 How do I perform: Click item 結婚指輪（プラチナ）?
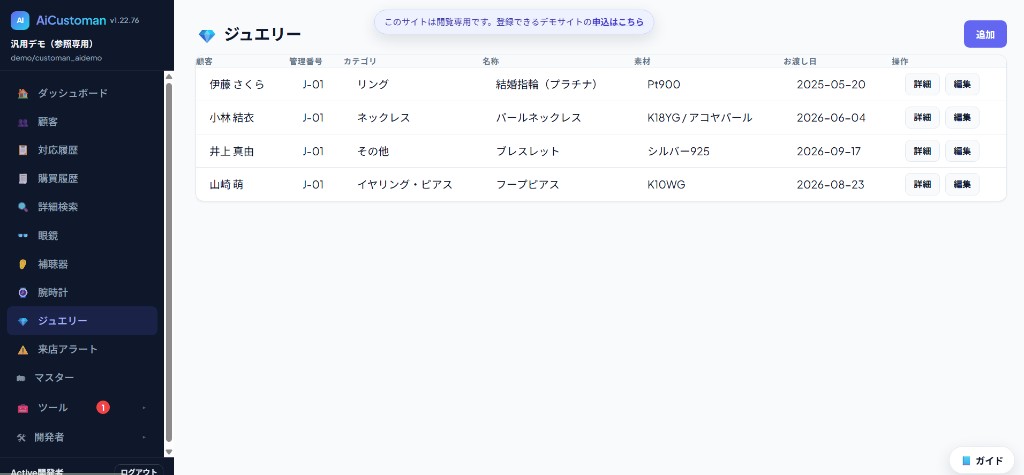(x=547, y=84)
